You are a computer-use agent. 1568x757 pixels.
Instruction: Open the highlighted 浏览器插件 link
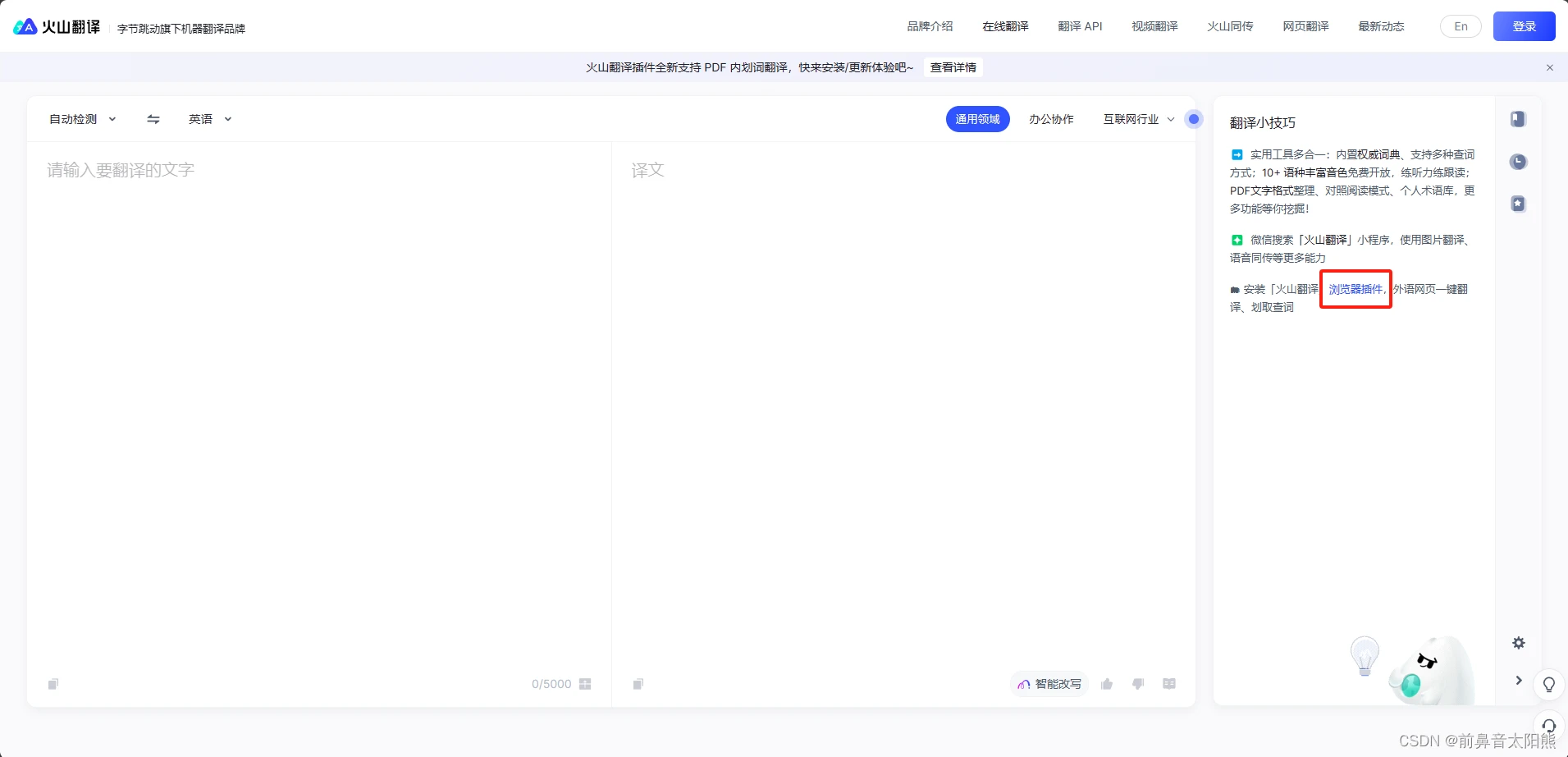pyautogui.click(x=1354, y=289)
